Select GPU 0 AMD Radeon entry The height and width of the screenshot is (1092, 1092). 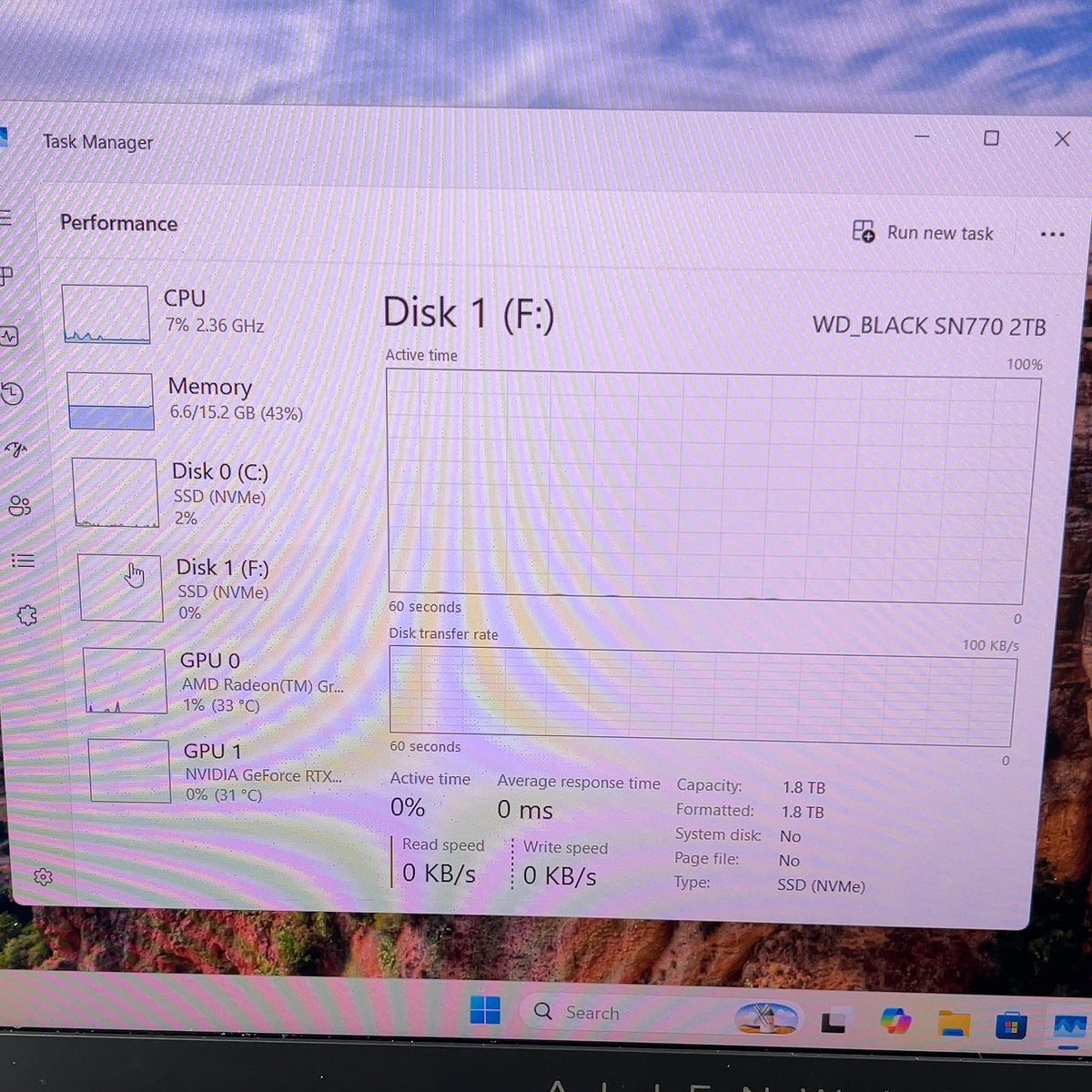pyautogui.click(x=215, y=682)
